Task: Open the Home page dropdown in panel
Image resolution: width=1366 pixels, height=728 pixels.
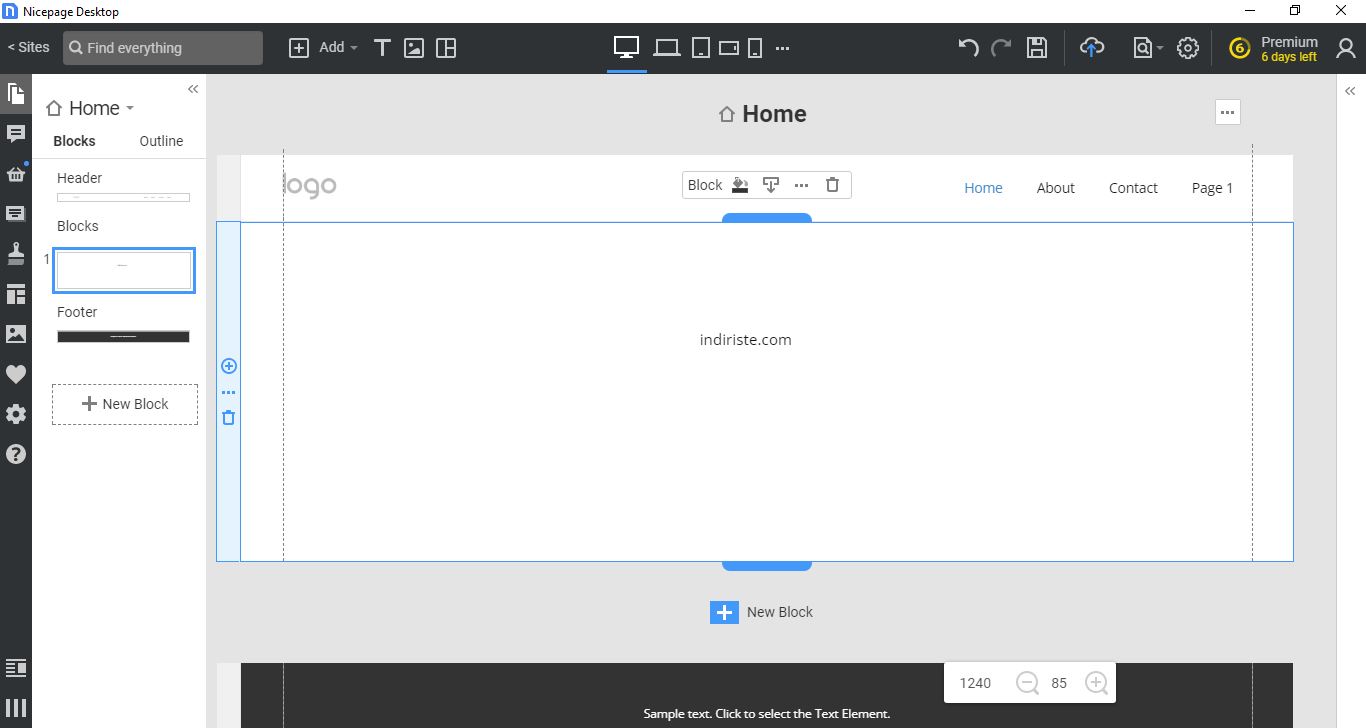Action: 90,108
